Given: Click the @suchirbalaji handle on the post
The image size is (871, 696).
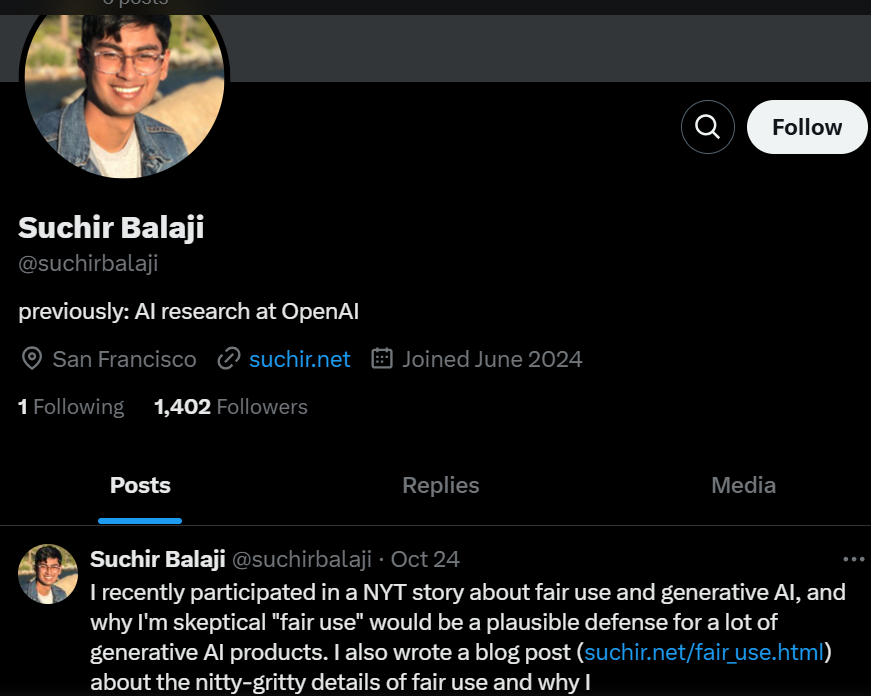Looking at the screenshot, I should coord(302,559).
